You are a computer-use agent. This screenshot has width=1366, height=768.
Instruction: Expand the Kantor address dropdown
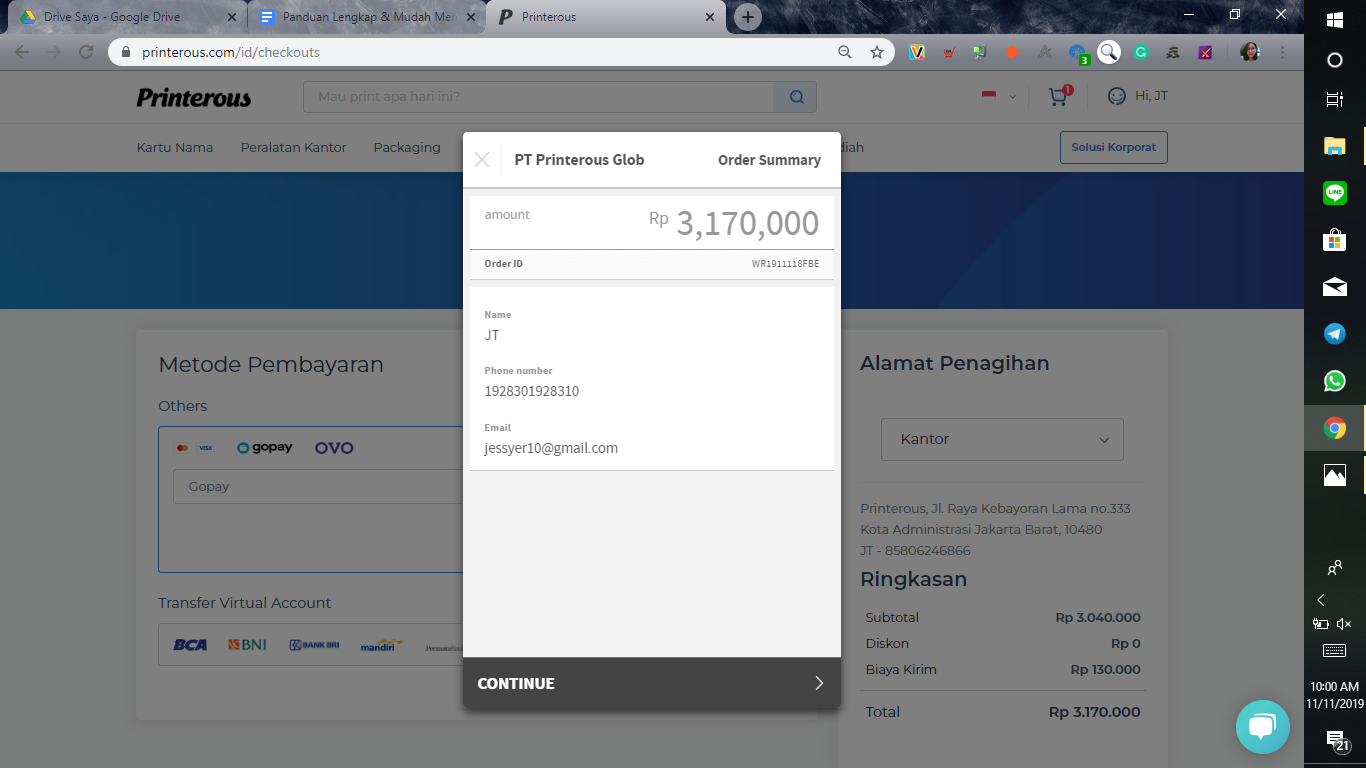pos(1002,439)
